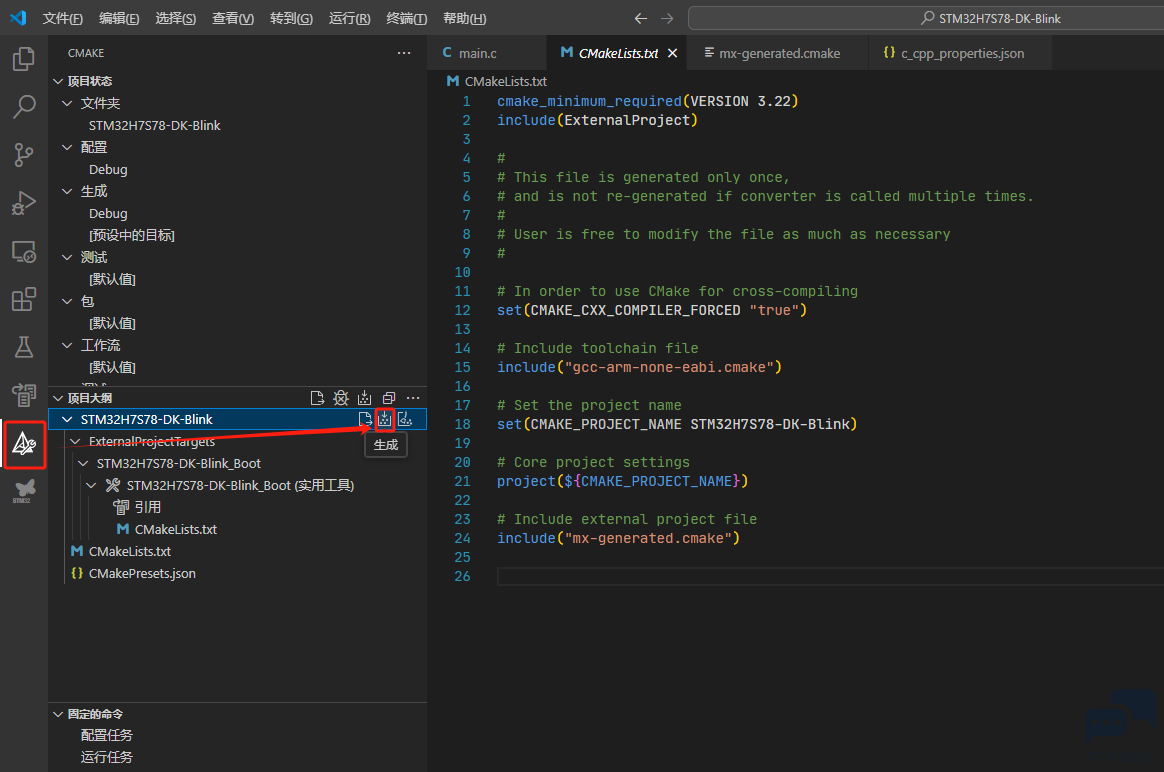Open the 选择(S) menu

click(x=175, y=19)
